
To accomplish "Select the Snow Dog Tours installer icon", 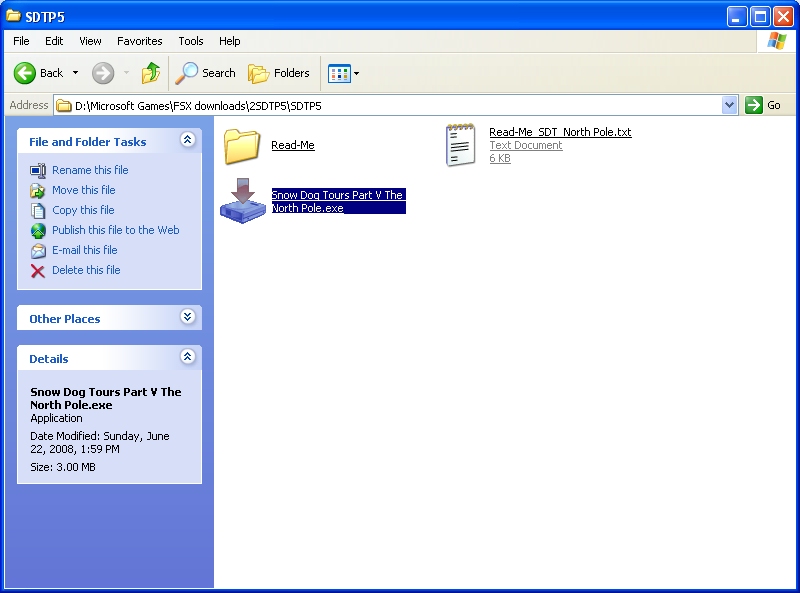I will (x=243, y=200).
